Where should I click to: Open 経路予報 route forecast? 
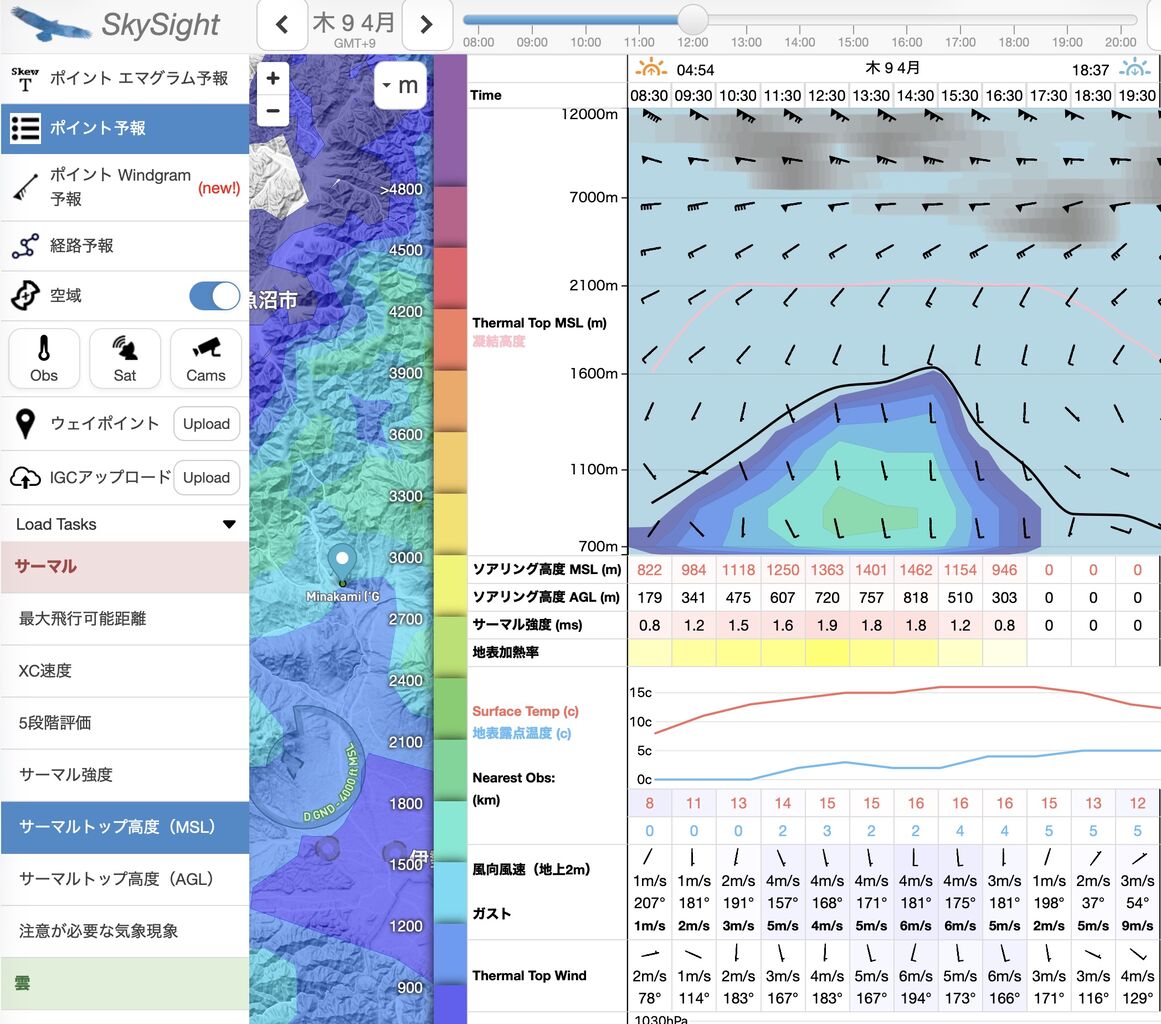tap(124, 246)
